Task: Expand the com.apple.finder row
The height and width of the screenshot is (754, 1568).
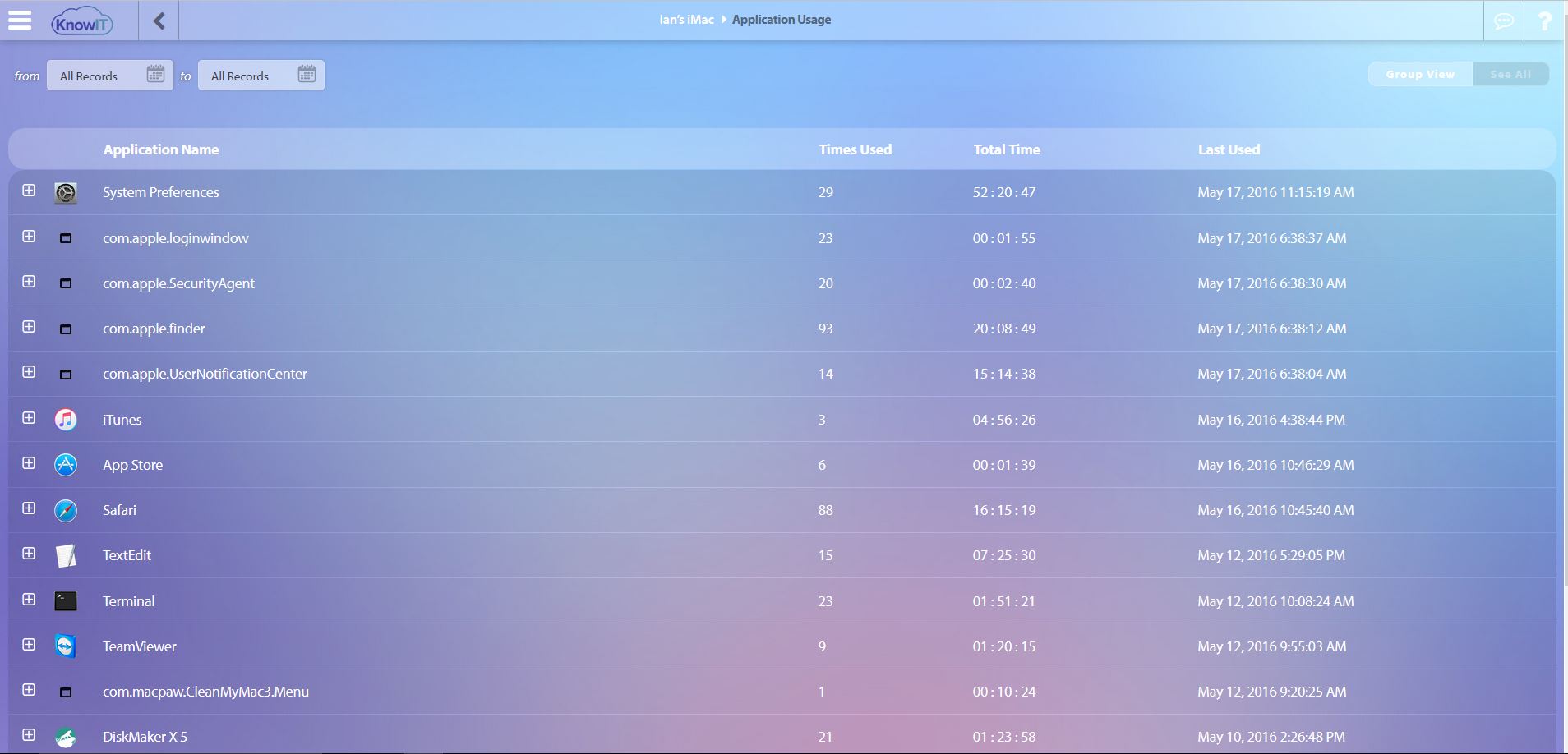Action: [29, 327]
